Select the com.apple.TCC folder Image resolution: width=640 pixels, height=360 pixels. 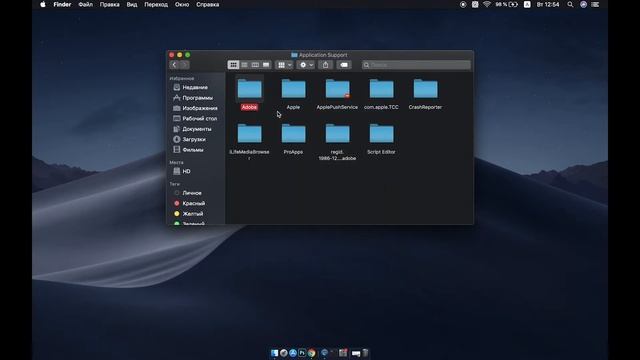coord(381,94)
